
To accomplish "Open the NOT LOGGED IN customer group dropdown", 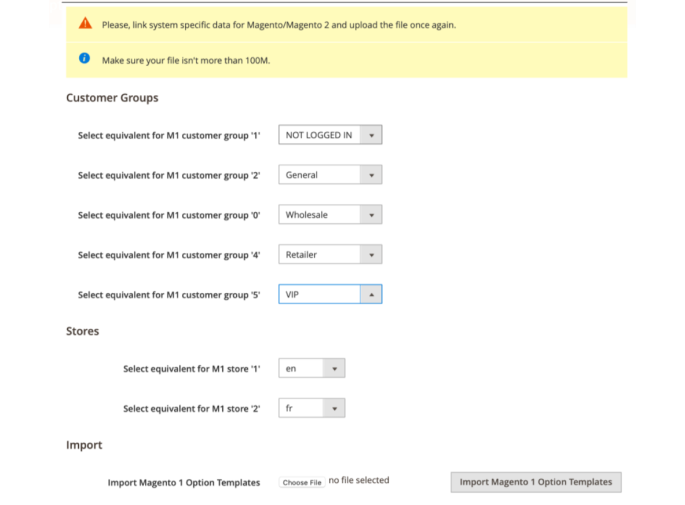I will tap(330, 135).
